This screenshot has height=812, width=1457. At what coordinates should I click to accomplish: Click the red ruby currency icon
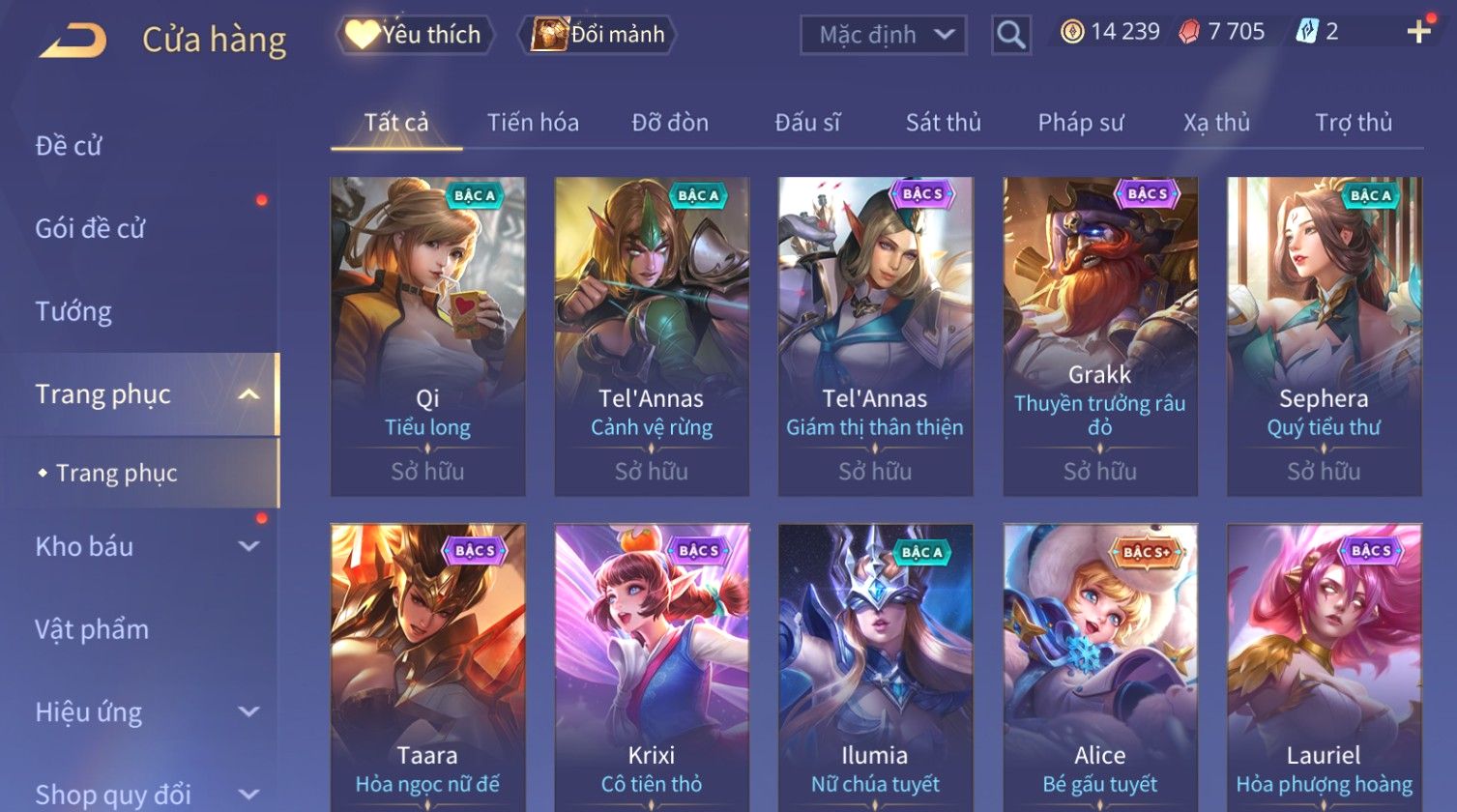coord(1188,32)
